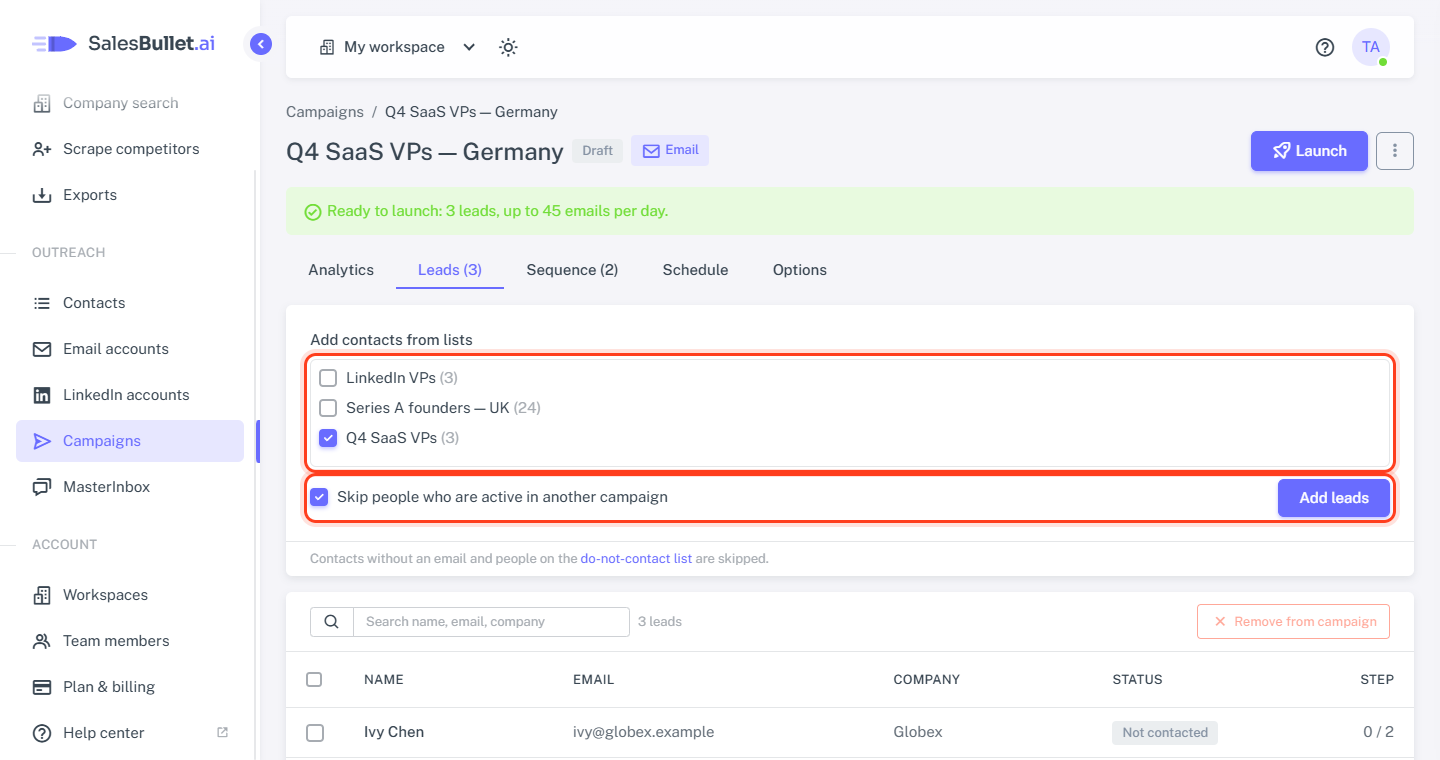The height and width of the screenshot is (760, 1440).
Task: Focus the lead search input field
Action: coord(491,621)
